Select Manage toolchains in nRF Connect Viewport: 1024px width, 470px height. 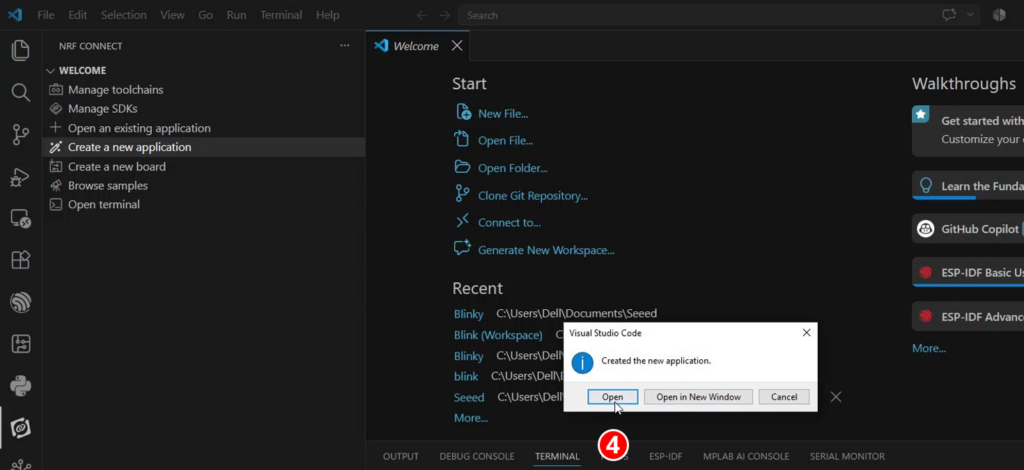[x=116, y=89]
